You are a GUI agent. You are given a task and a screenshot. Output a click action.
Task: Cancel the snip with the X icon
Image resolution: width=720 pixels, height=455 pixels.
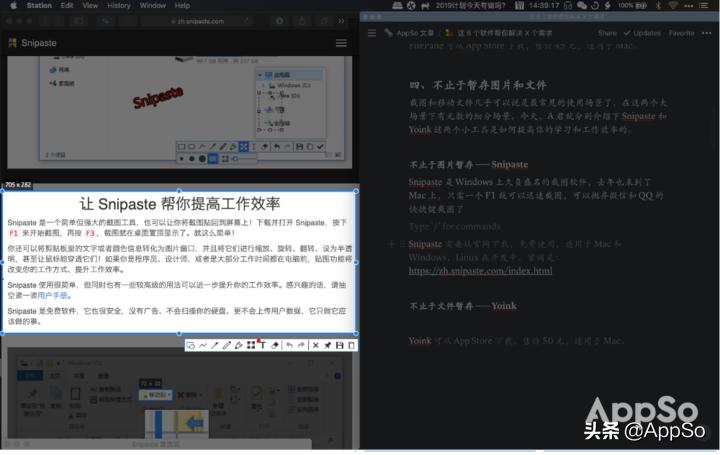[x=316, y=346]
